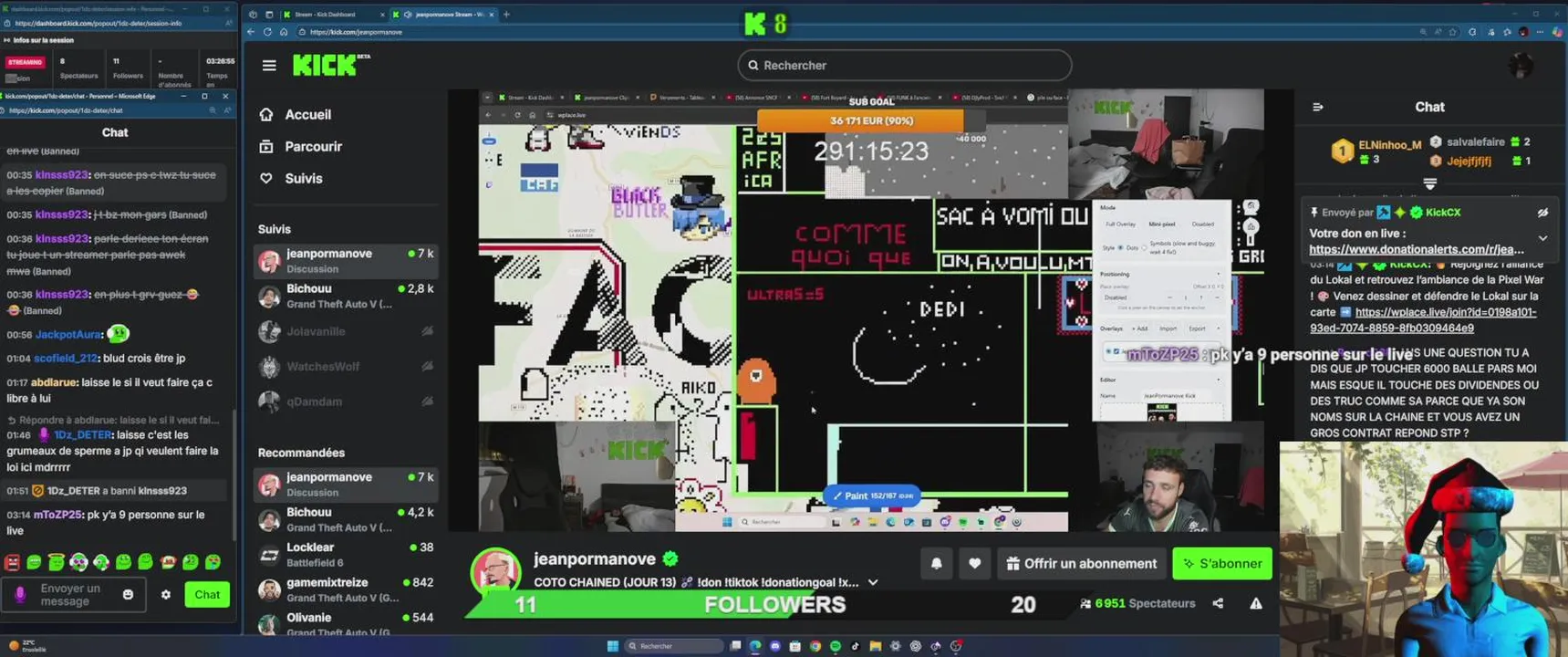This screenshot has height=657, width=1568.
Task: Click the STREAMING status badge
Action: [25, 62]
